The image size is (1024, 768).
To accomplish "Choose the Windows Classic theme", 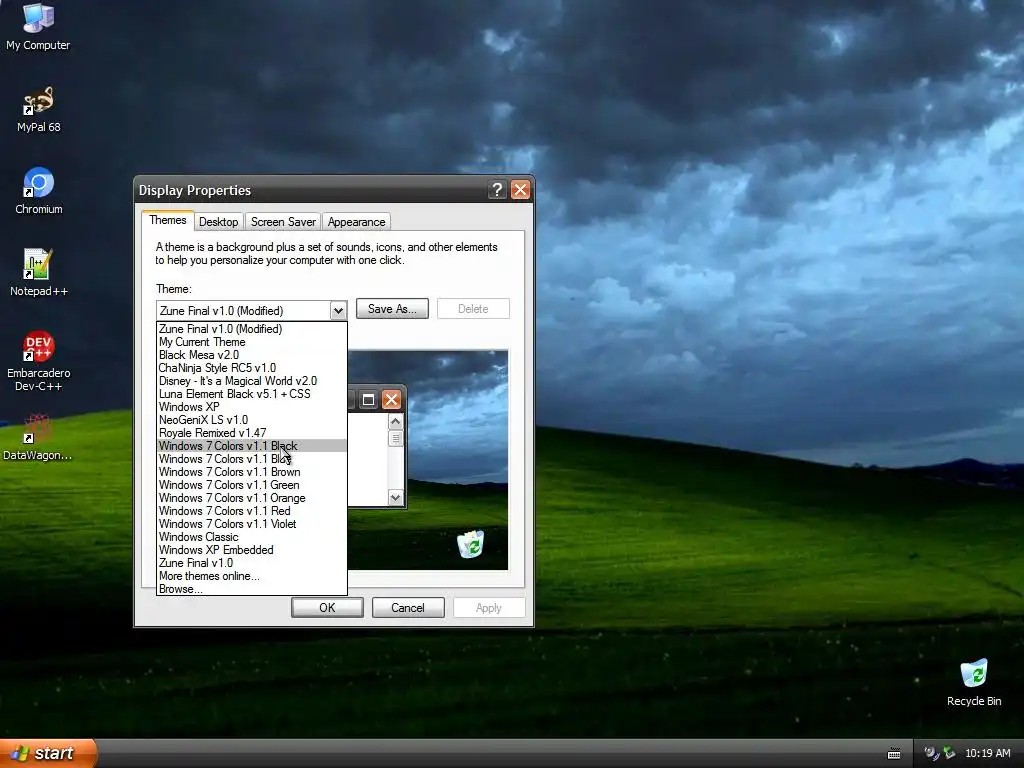I will [x=251, y=537].
